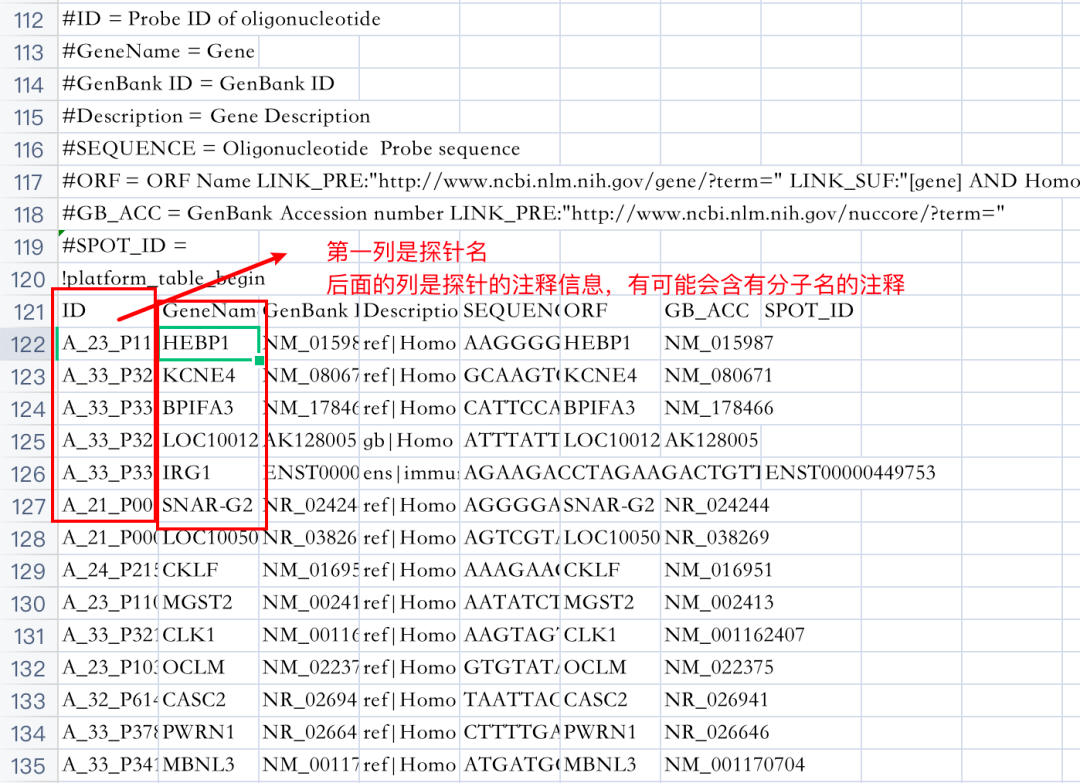Select the OCLM cell in GeneName column
1080x783 pixels.
pyautogui.click(x=209, y=667)
